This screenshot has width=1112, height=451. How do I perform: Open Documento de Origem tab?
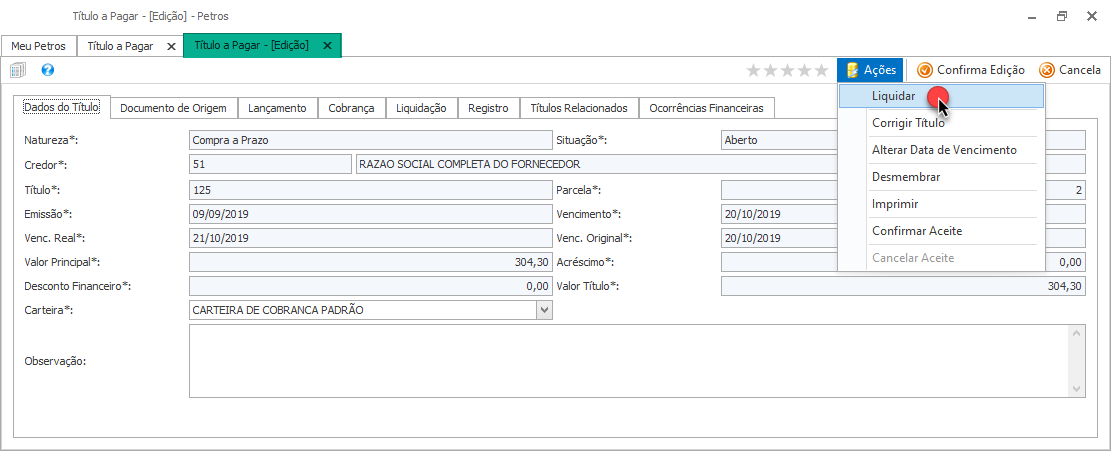click(x=173, y=108)
